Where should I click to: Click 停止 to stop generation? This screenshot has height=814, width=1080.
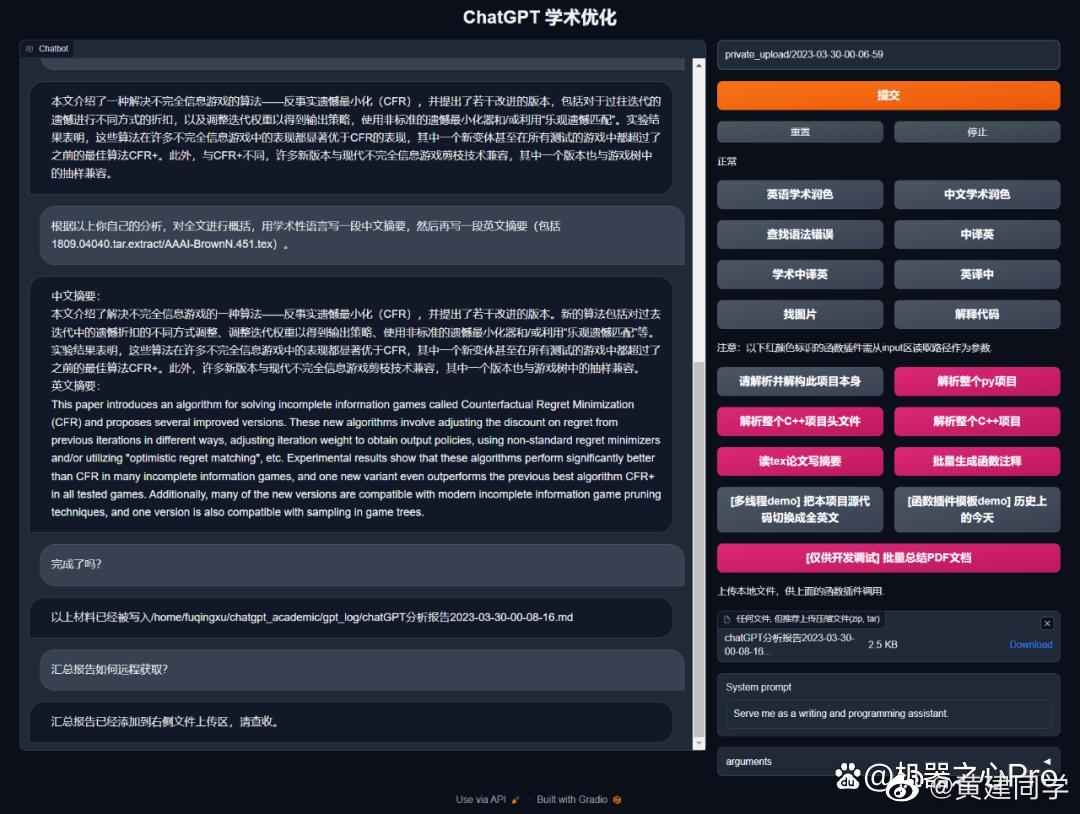pos(977,131)
